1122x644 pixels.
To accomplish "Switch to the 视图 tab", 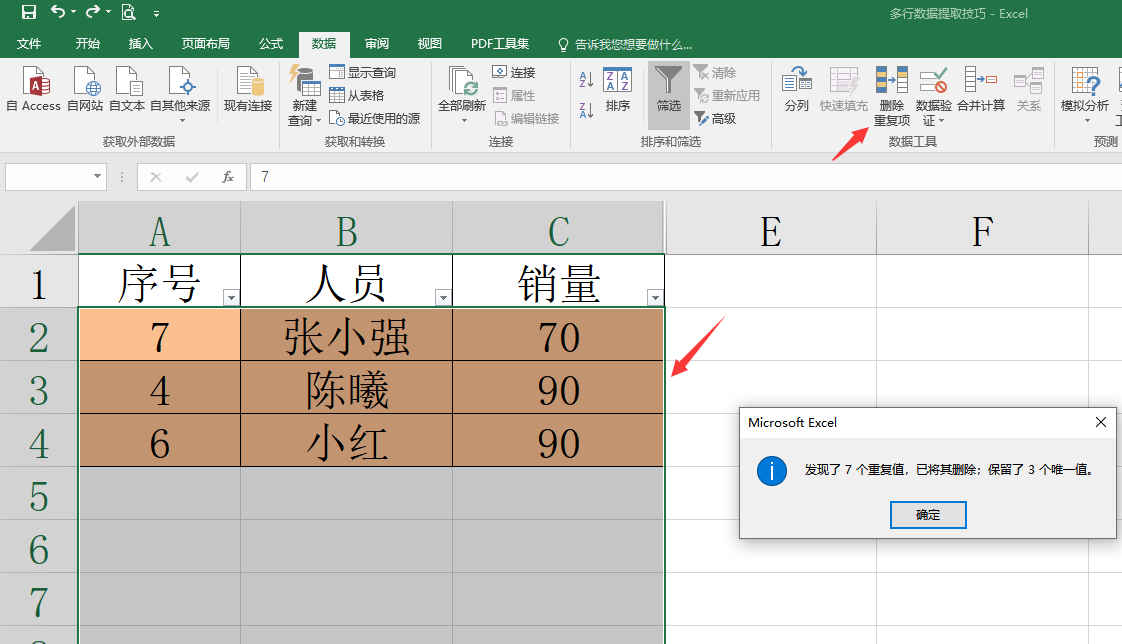I will pyautogui.click(x=429, y=44).
